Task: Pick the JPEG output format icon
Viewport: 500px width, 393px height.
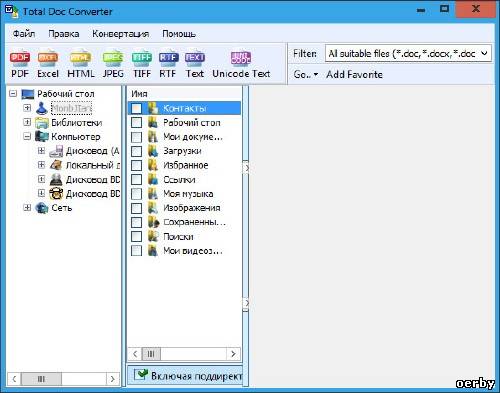Action: (113, 58)
